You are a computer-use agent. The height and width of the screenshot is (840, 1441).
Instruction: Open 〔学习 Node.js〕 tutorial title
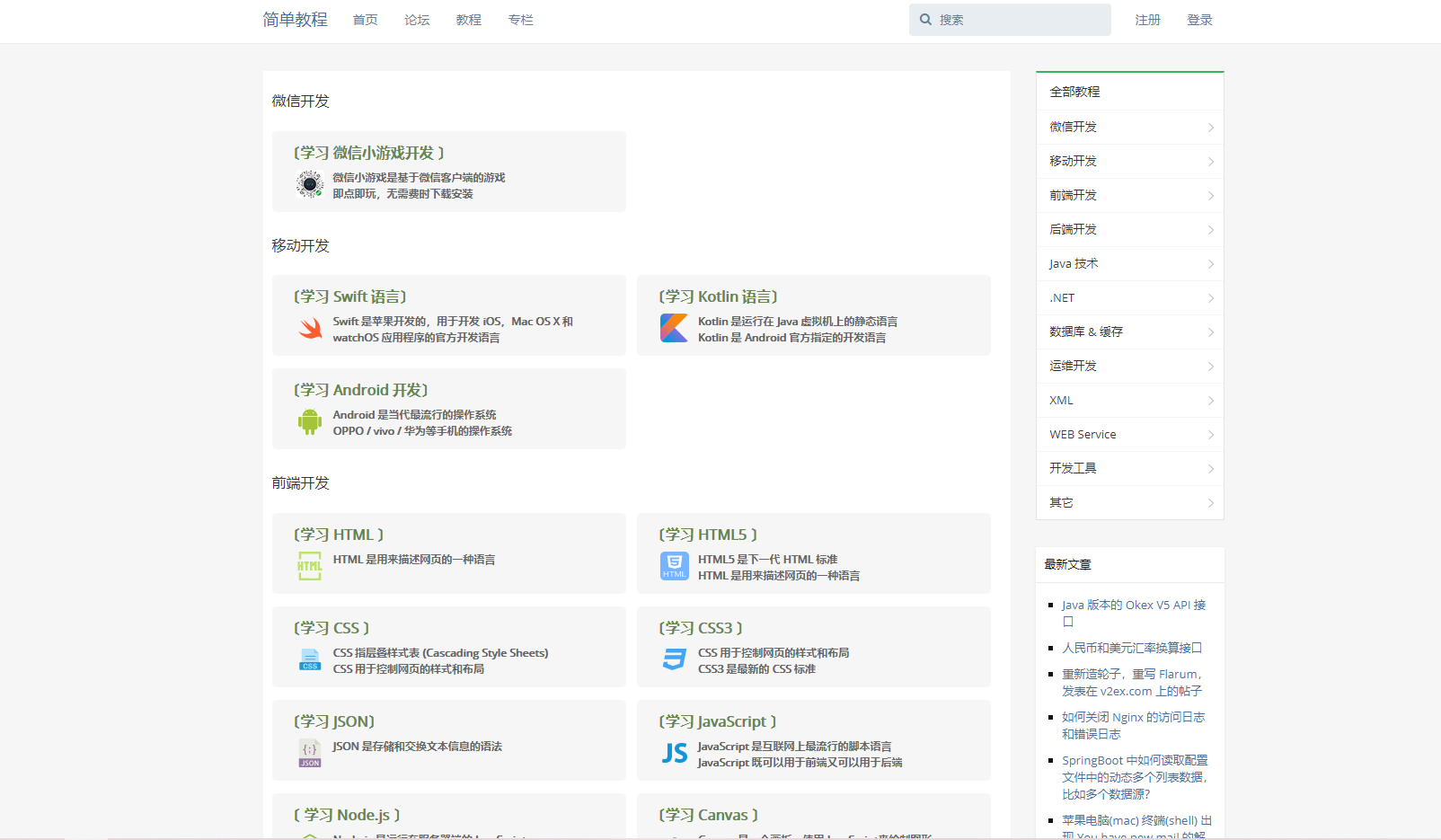(x=347, y=815)
